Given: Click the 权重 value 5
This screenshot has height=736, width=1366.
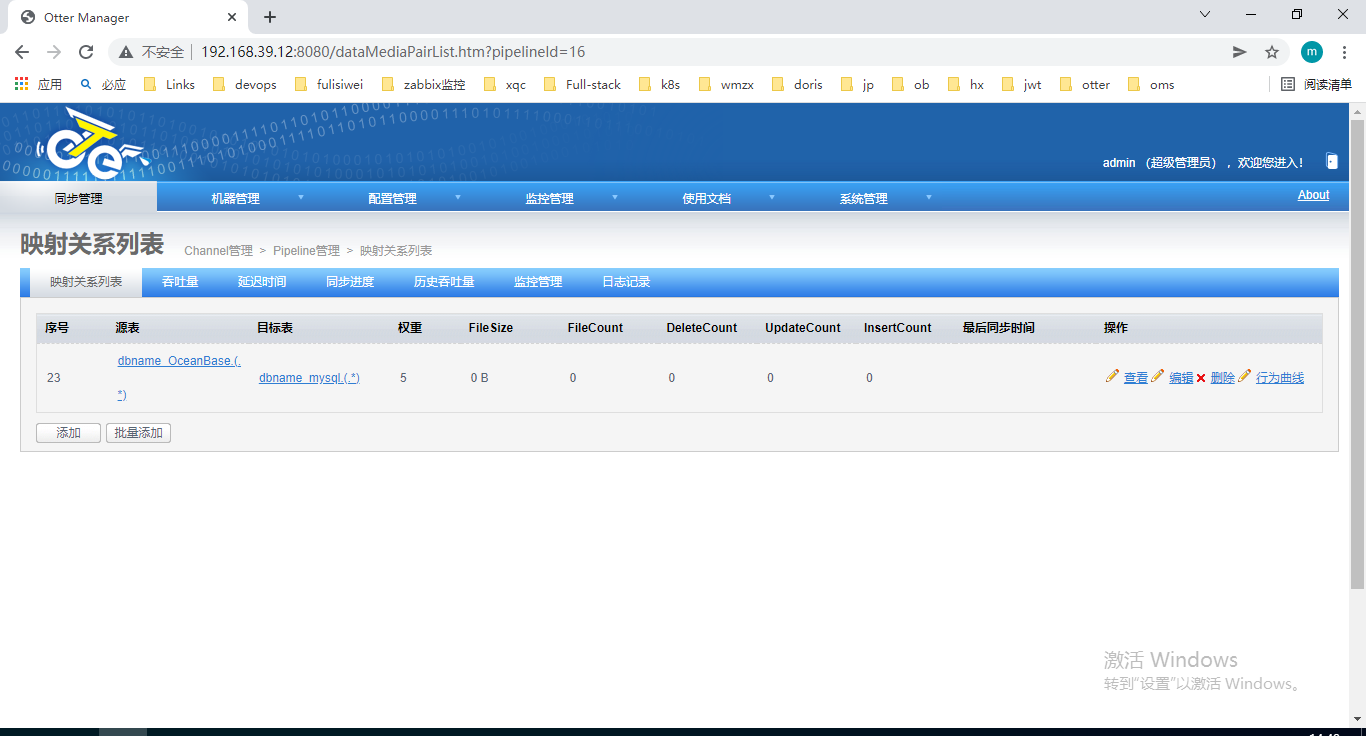Looking at the screenshot, I should (x=403, y=378).
